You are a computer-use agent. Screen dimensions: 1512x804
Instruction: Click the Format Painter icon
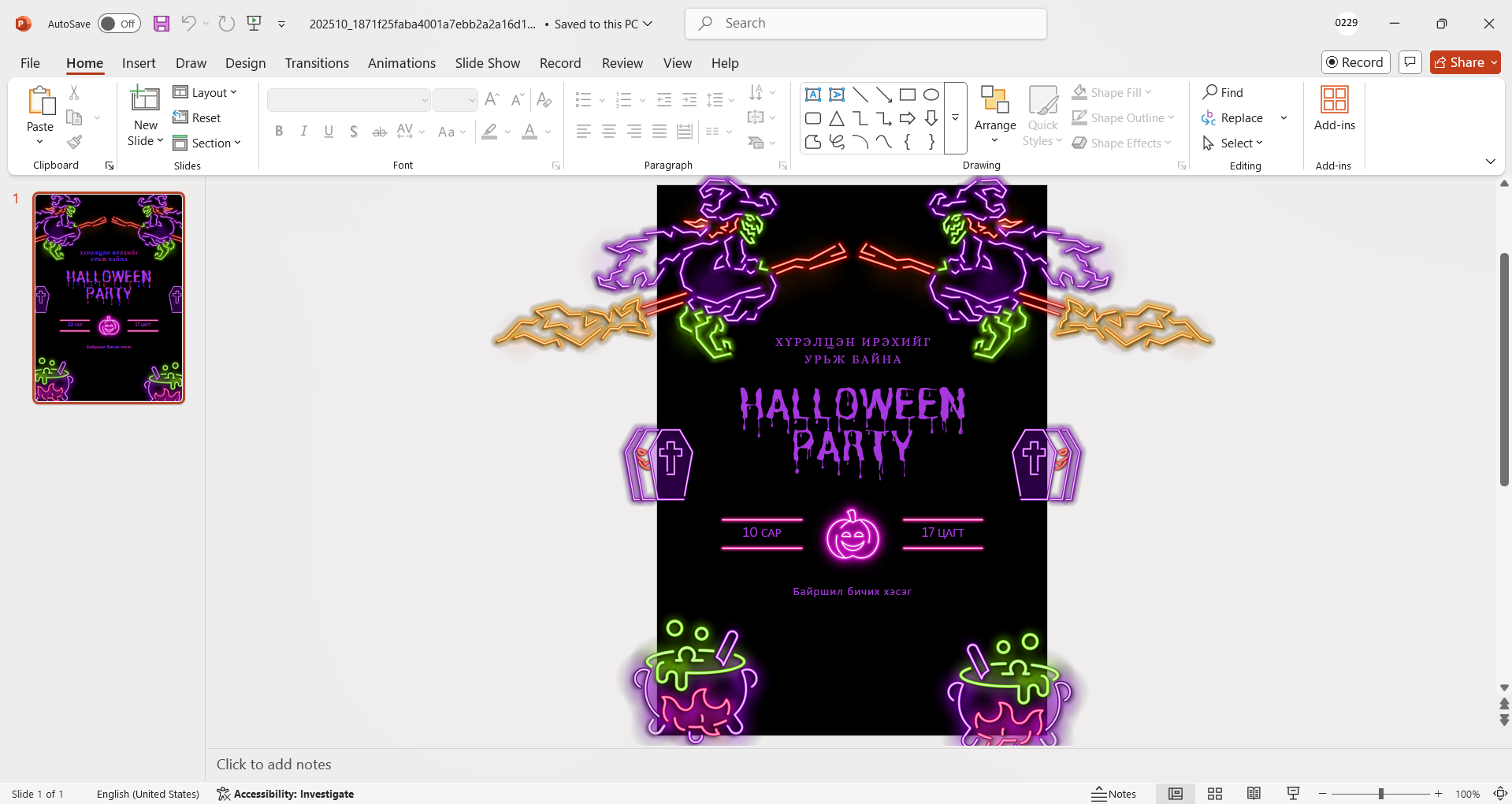74,143
